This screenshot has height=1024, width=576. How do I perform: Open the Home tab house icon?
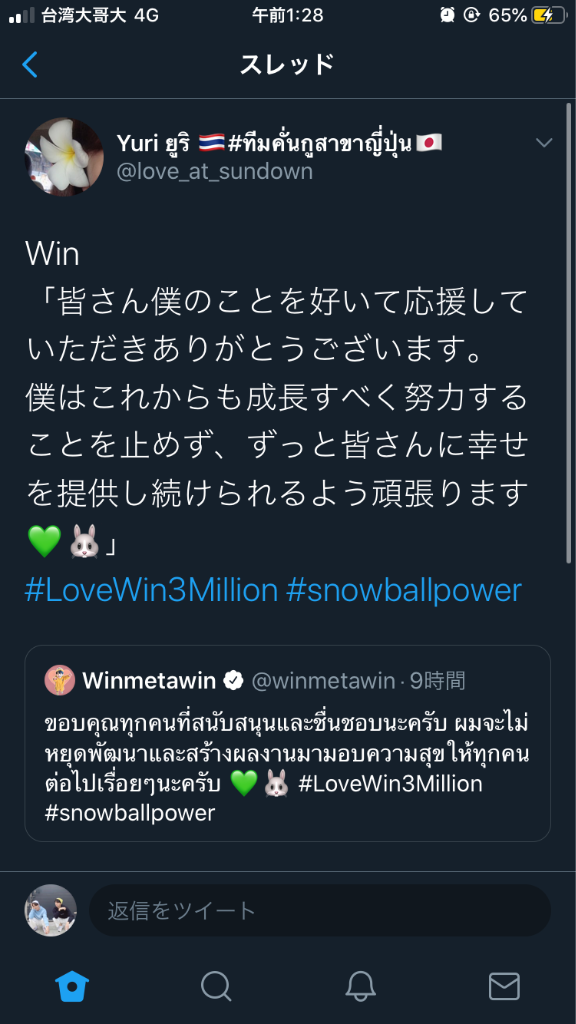pos(72,985)
